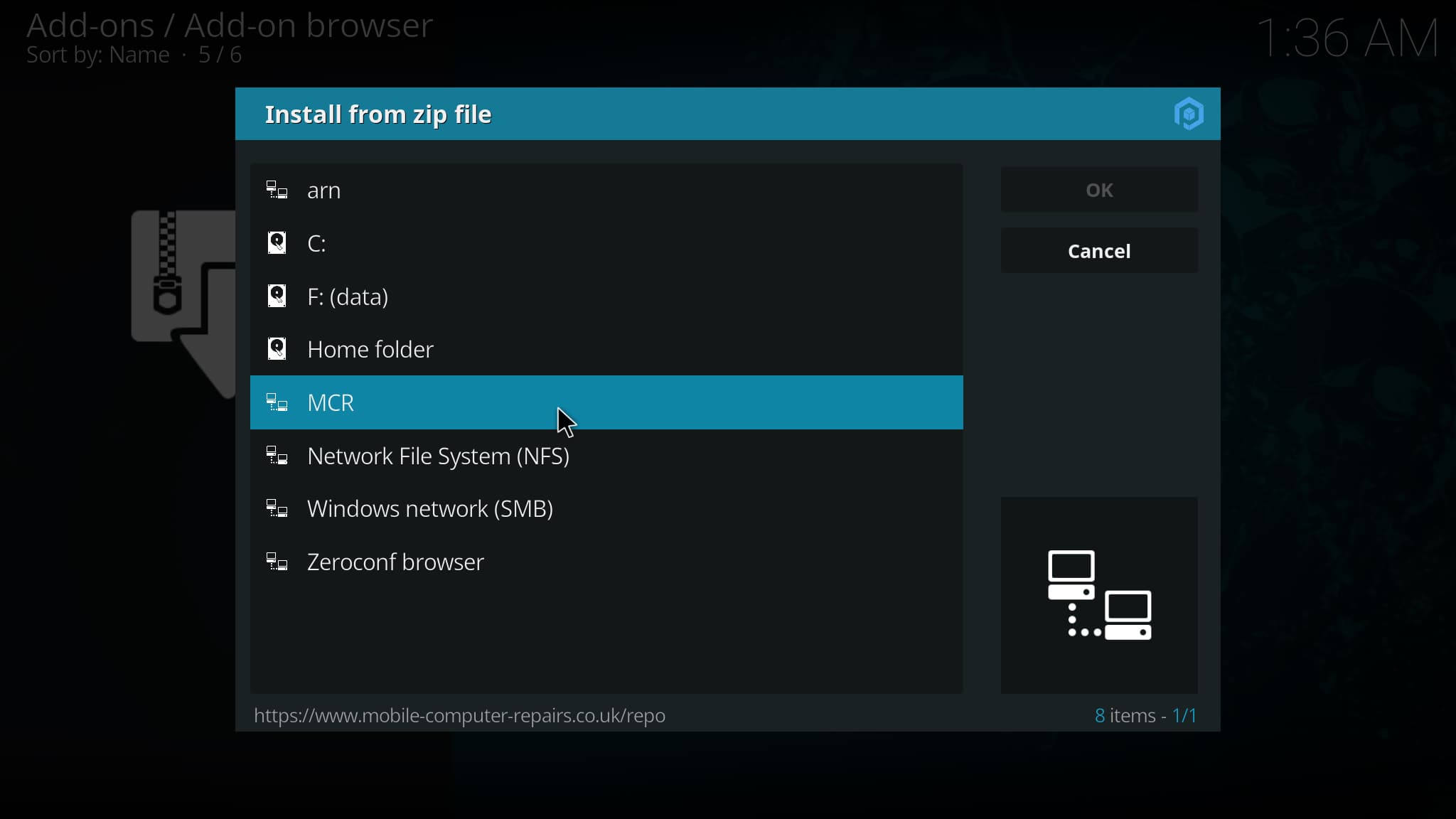The height and width of the screenshot is (819, 1456).
Task: Cancel the zip file dialog
Action: pos(1099,251)
